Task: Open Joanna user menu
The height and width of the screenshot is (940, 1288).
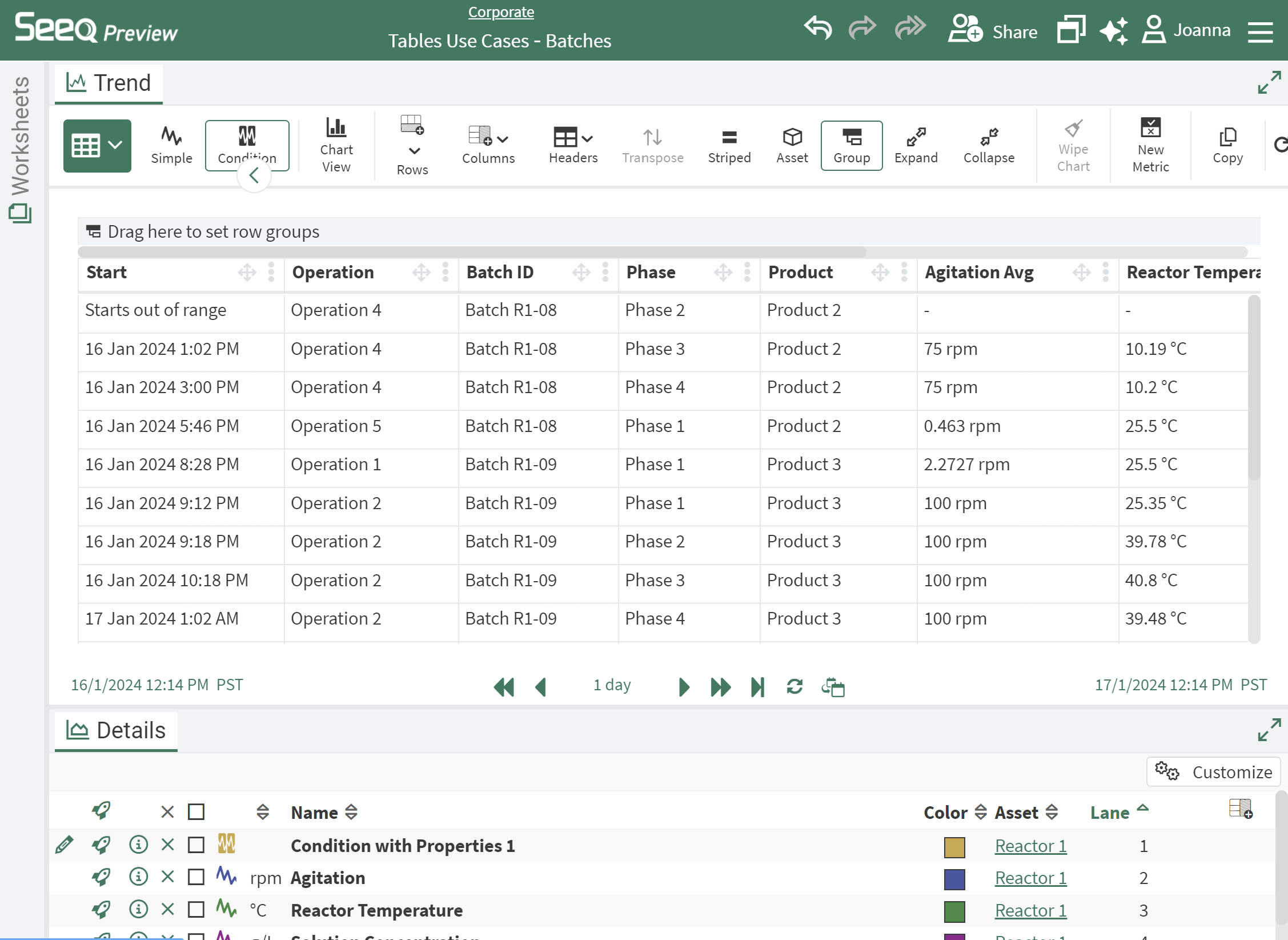Action: (x=1187, y=30)
